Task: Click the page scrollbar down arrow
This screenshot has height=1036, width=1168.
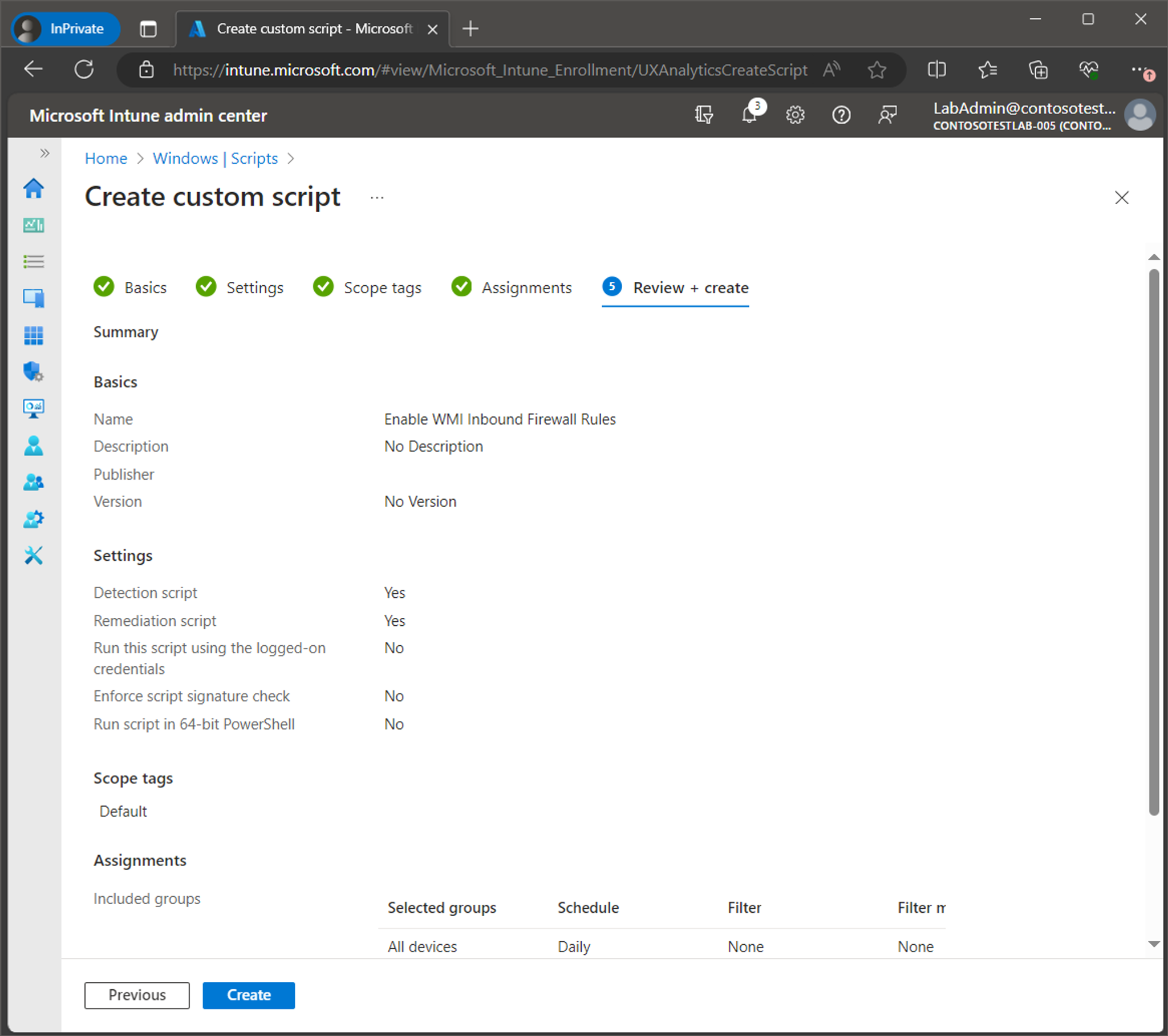Action: 1154,944
